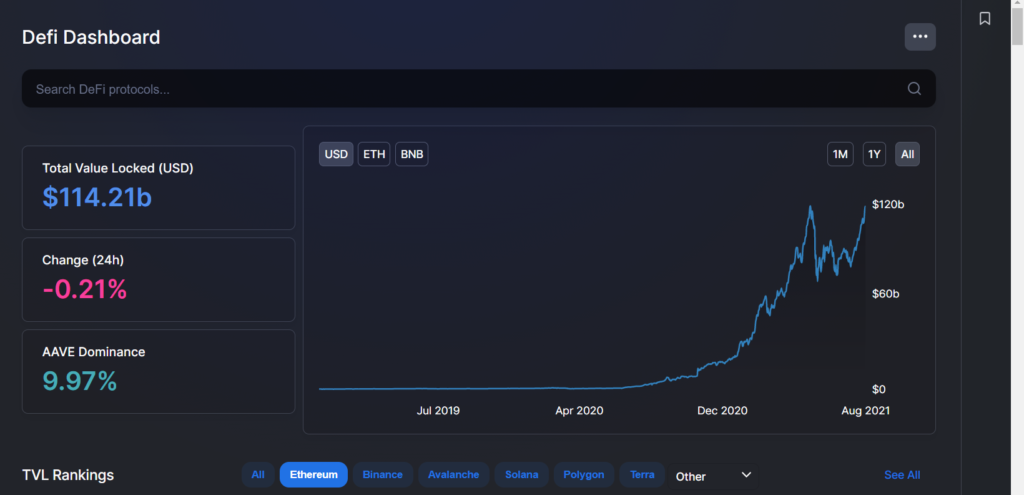Filter rankings by Terra
Screen dimensions: 1024x495
(x=642, y=475)
